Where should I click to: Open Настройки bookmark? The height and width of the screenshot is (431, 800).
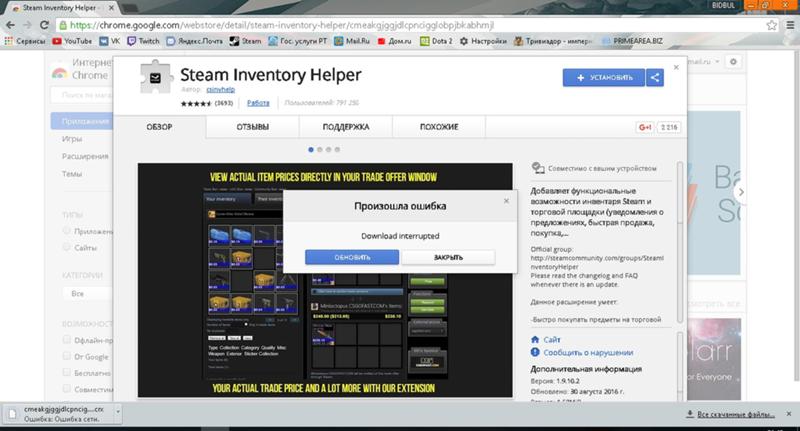pyautogui.click(x=483, y=41)
